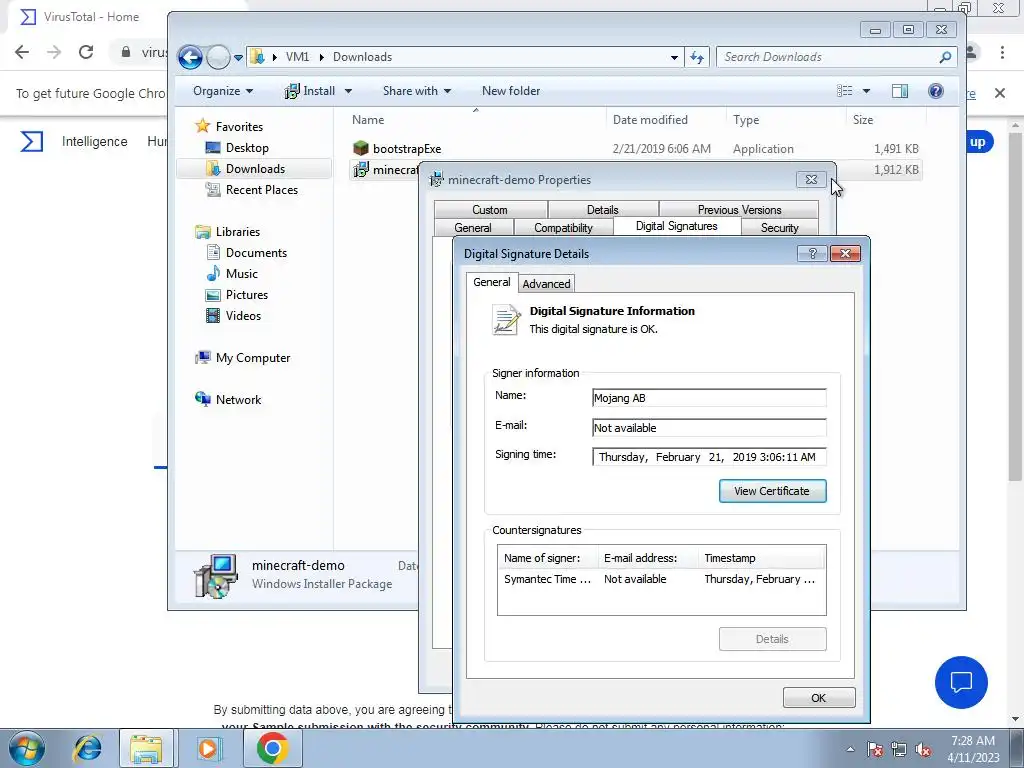Change view icon in Explorer toolbar
The height and width of the screenshot is (768, 1024).
click(x=844, y=91)
